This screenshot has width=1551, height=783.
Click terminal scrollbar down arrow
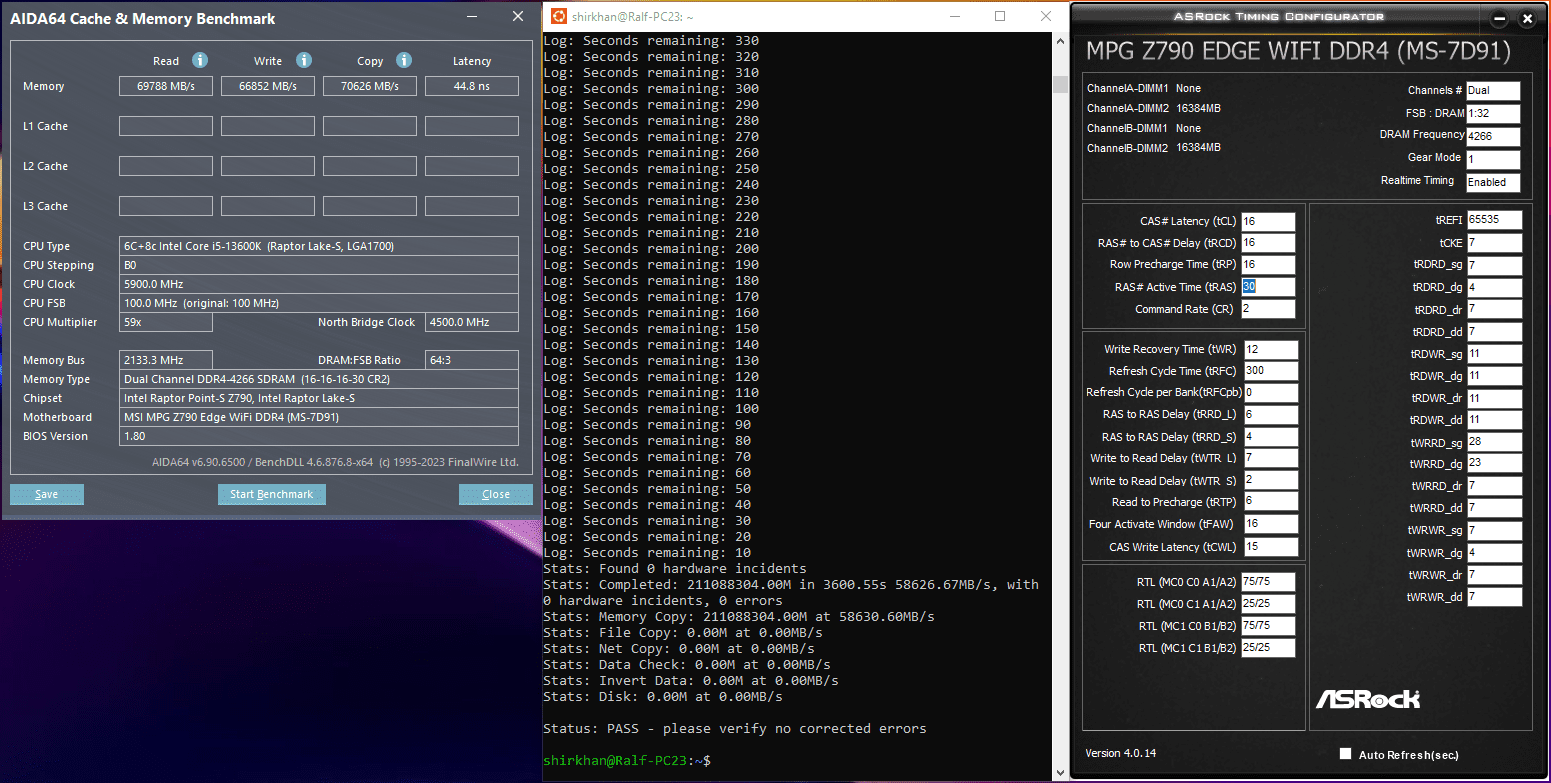click(x=1060, y=772)
